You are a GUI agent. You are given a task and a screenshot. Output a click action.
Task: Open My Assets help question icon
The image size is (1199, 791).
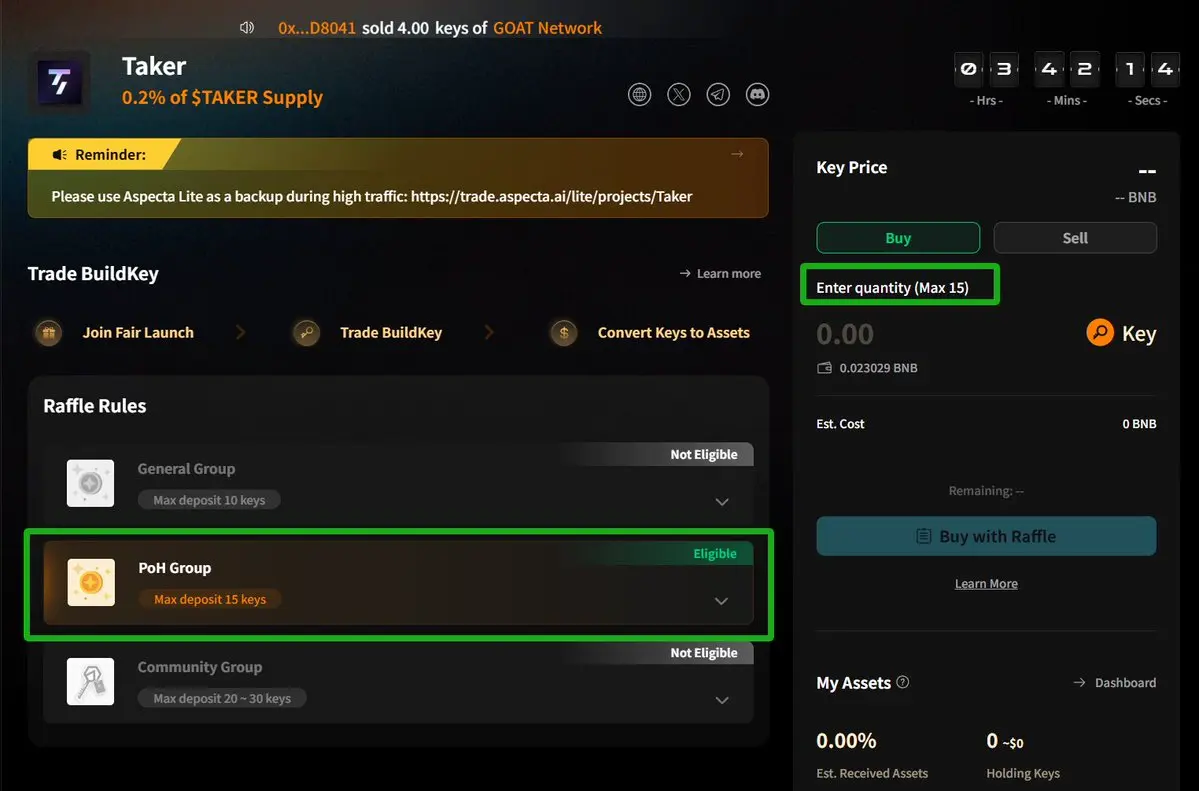[x=903, y=682]
